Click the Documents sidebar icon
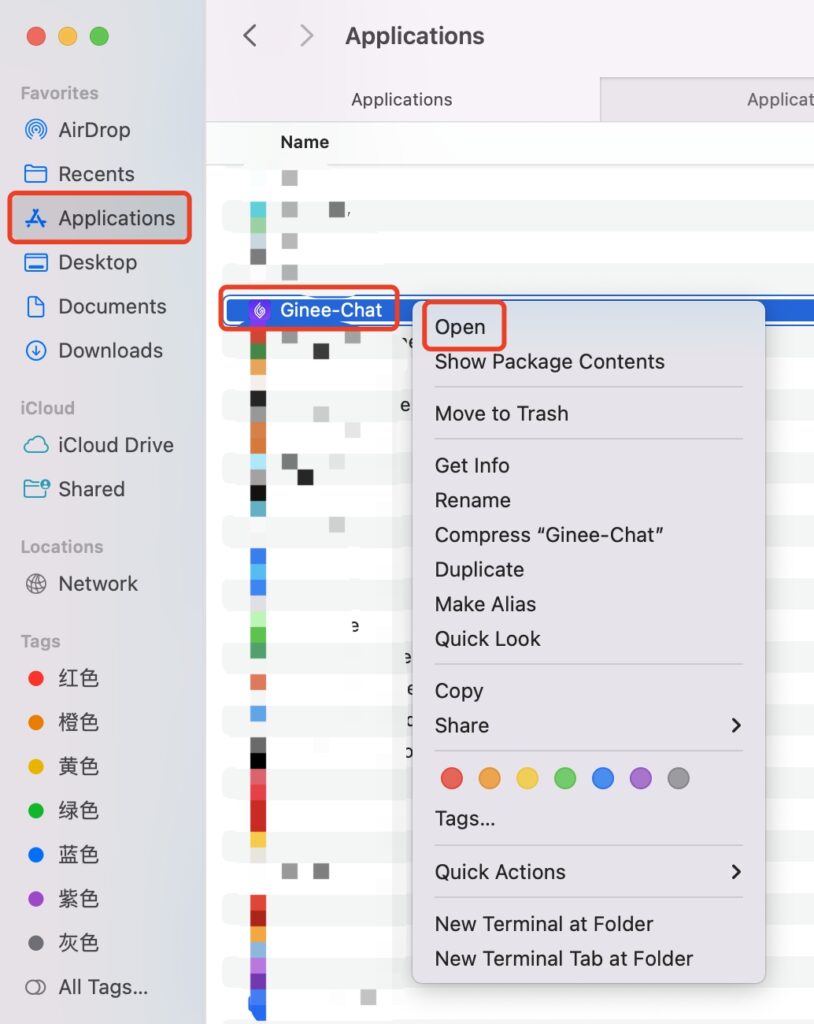This screenshot has height=1024, width=814. pos(36,306)
